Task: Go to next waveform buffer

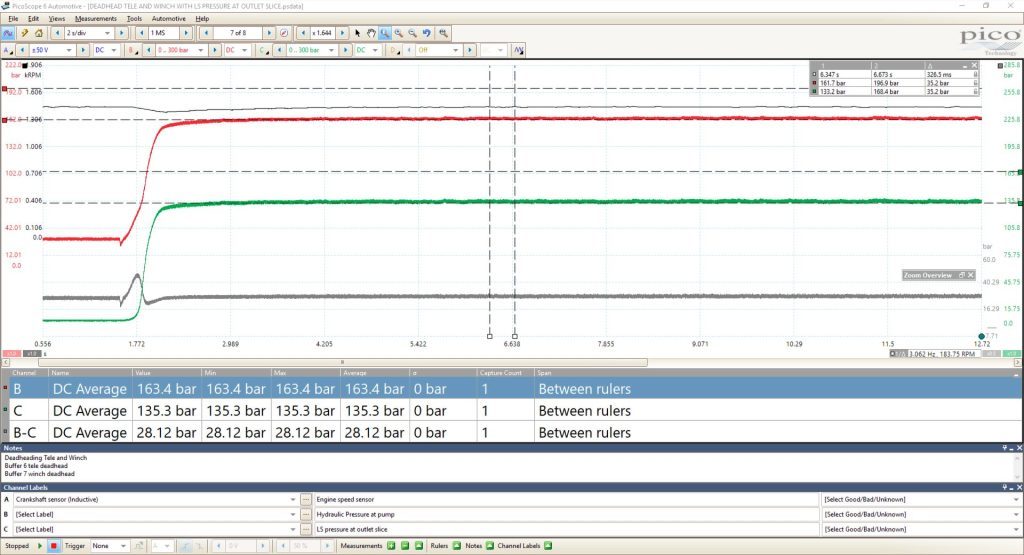Action: tap(268, 33)
